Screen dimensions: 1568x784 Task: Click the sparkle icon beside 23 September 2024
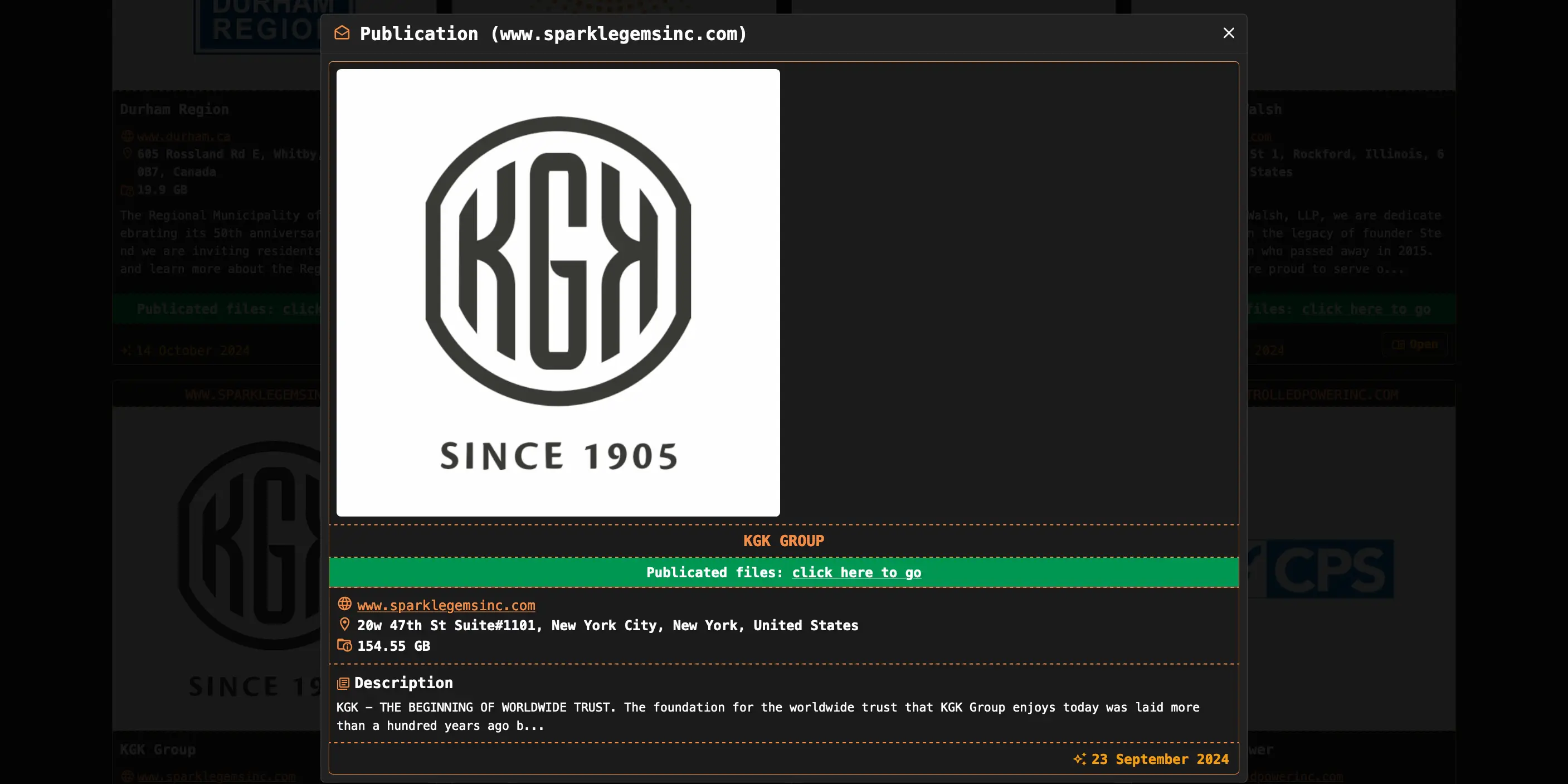[x=1079, y=759]
